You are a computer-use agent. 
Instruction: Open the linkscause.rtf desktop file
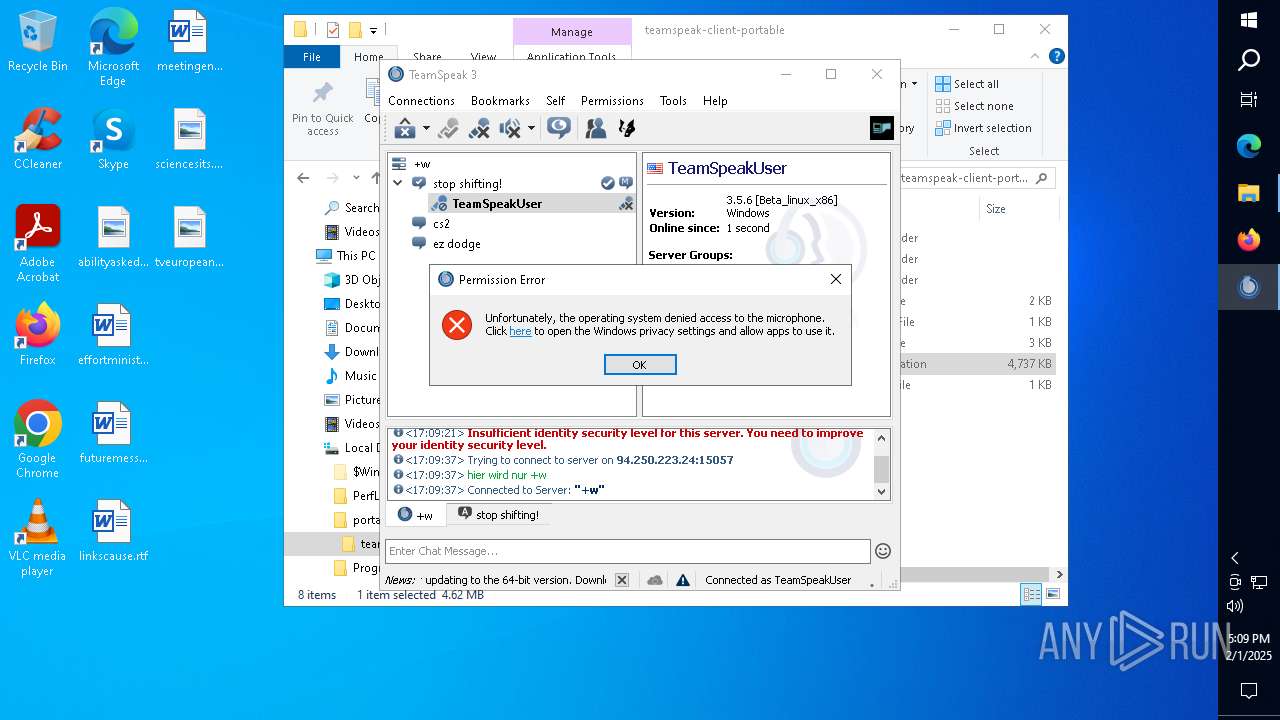click(x=112, y=531)
